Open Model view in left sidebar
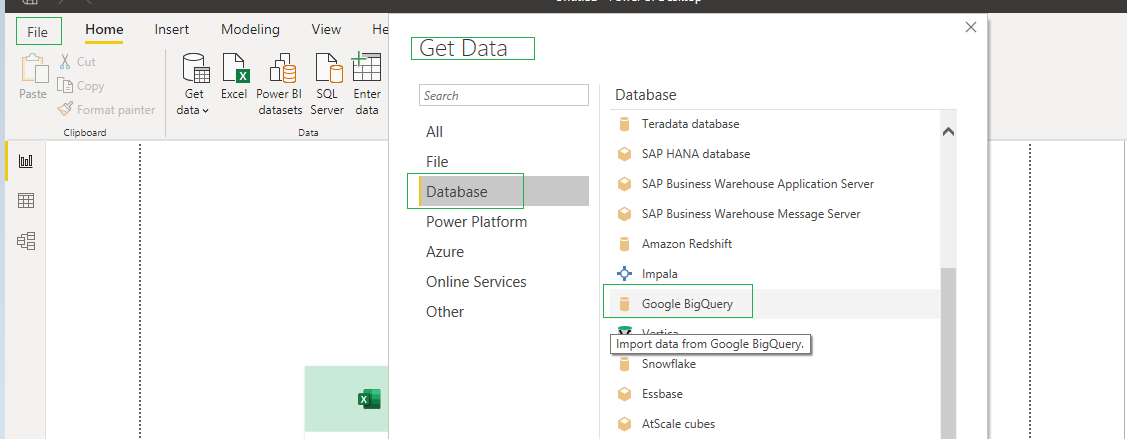This screenshot has width=1127, height=439. point(26,241)
